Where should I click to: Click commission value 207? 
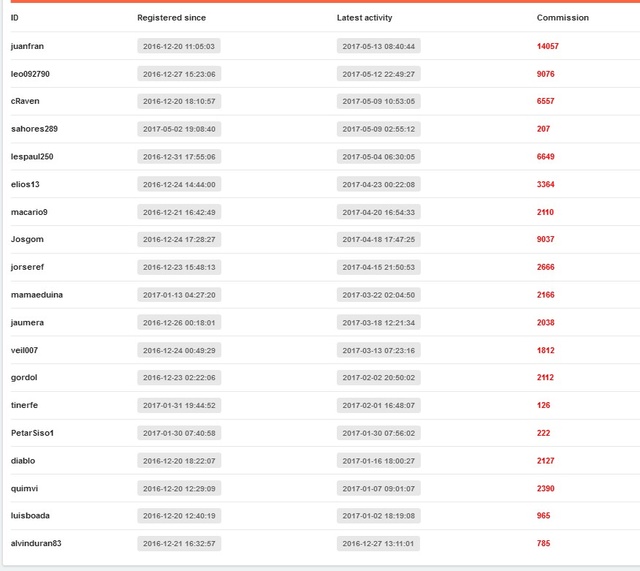pyautogui.click(x=543, y=129)
